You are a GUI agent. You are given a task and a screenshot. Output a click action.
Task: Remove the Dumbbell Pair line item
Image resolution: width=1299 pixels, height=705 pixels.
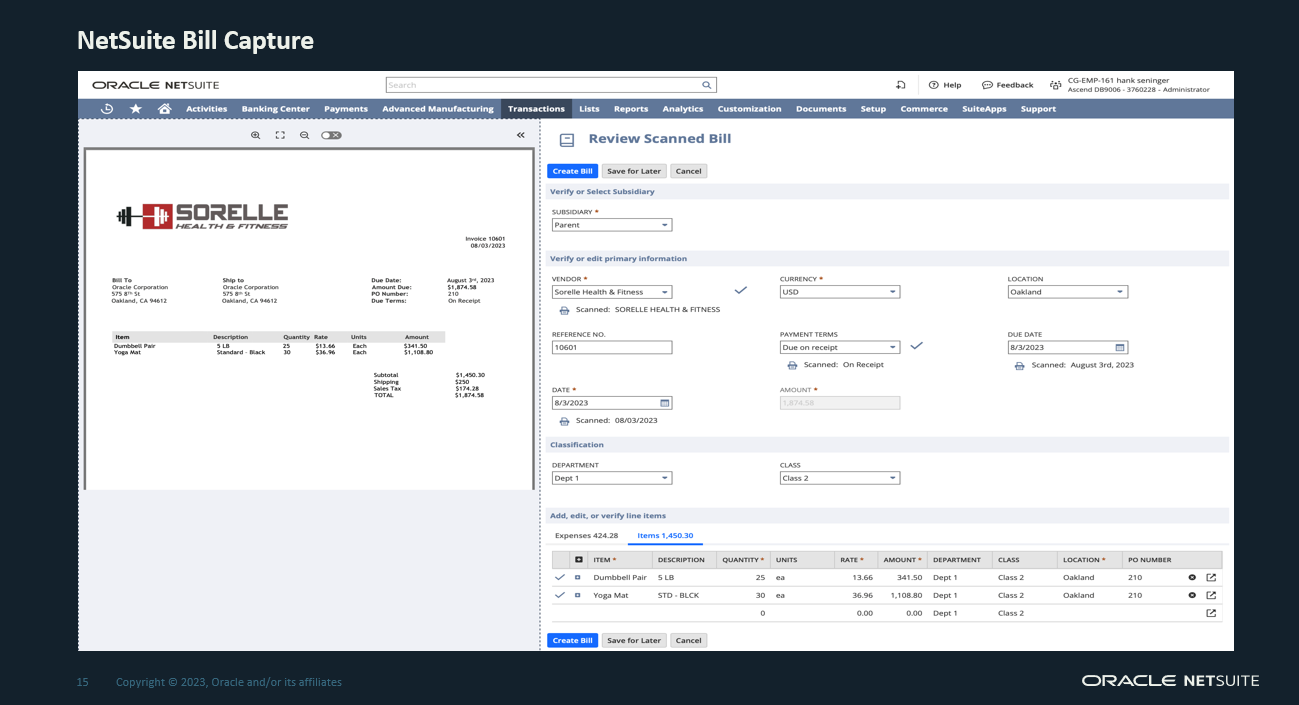1192,577
